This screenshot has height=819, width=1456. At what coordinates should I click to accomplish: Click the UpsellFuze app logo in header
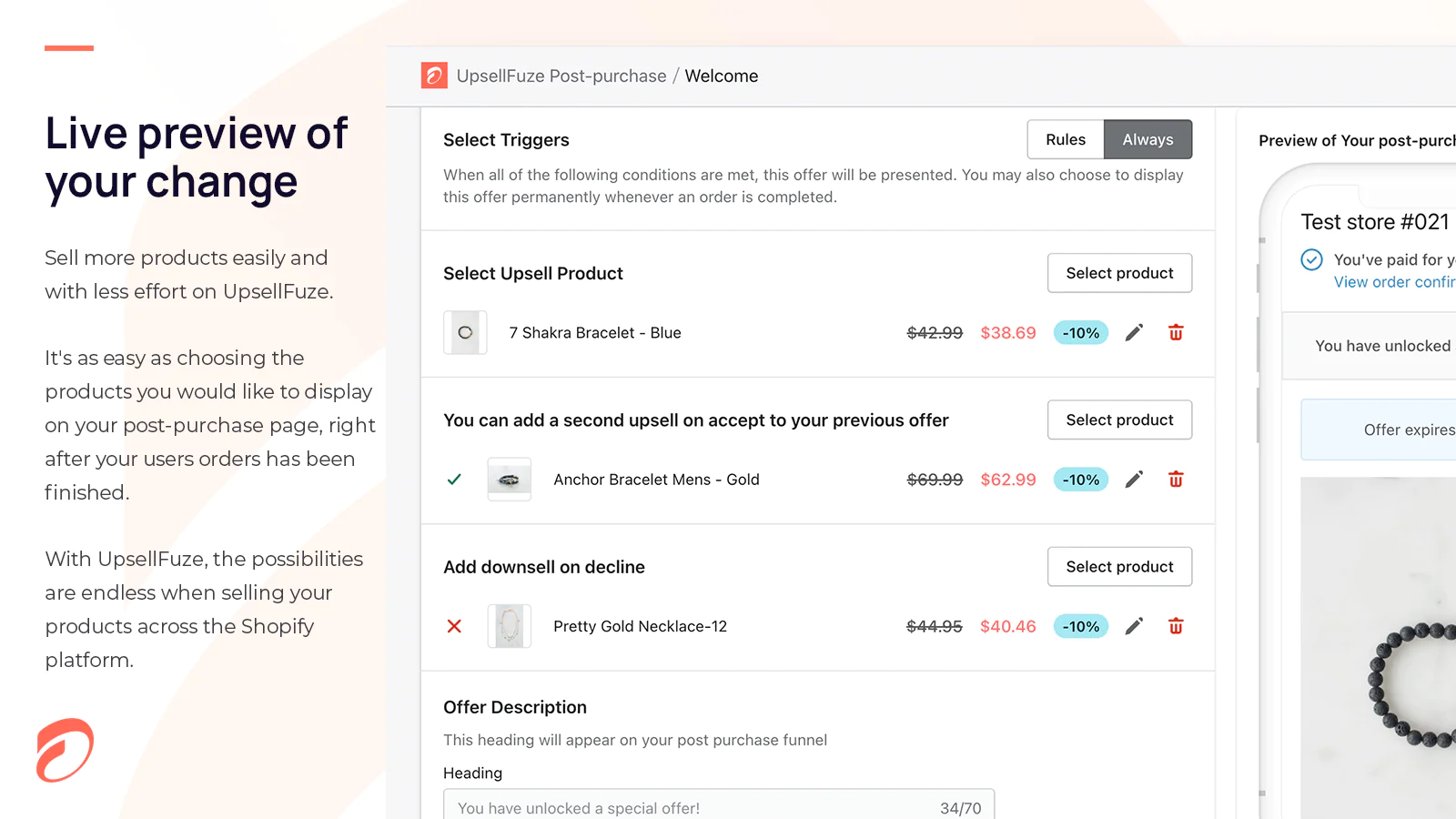coord(434,76)
